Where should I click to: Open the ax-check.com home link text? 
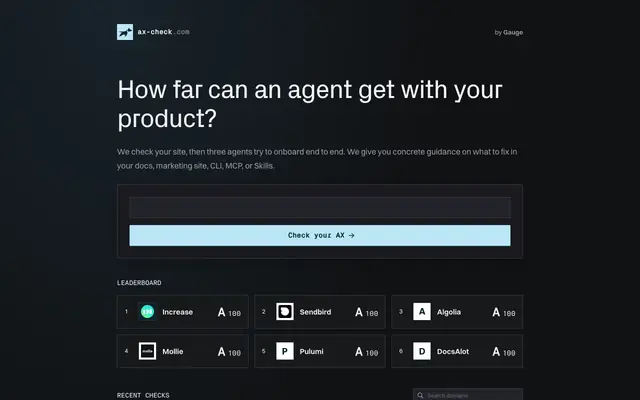point(163,32)
